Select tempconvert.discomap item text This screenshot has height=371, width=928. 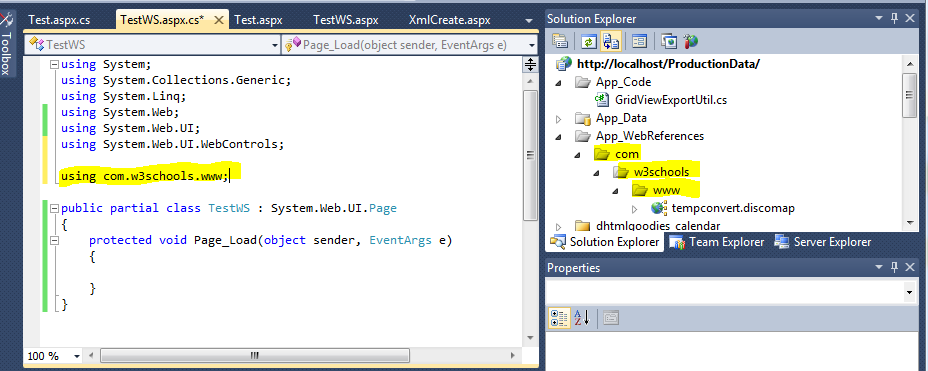click(733, 208)
